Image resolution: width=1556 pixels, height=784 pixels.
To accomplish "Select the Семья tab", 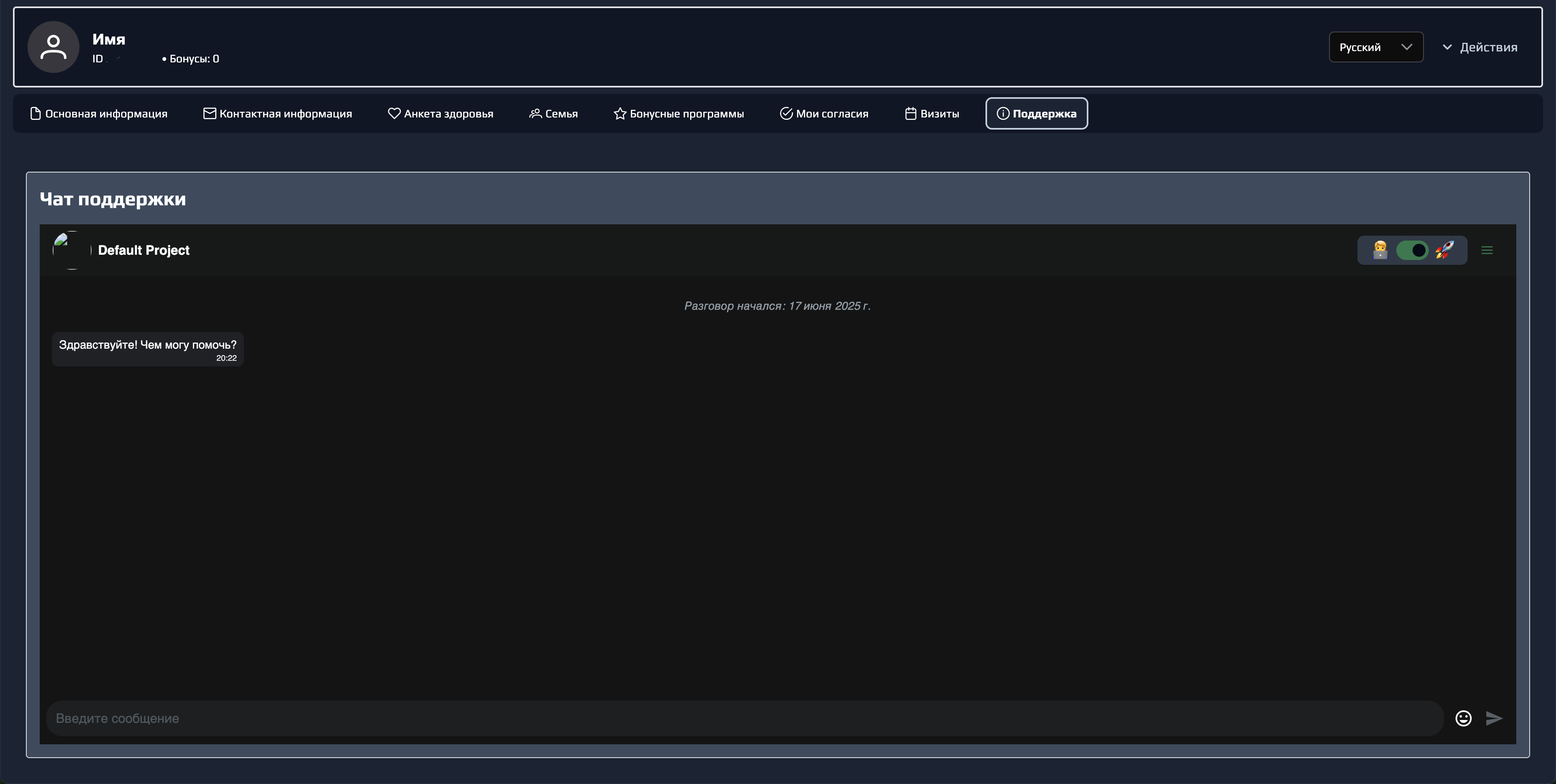I will [x=553, y=113].
